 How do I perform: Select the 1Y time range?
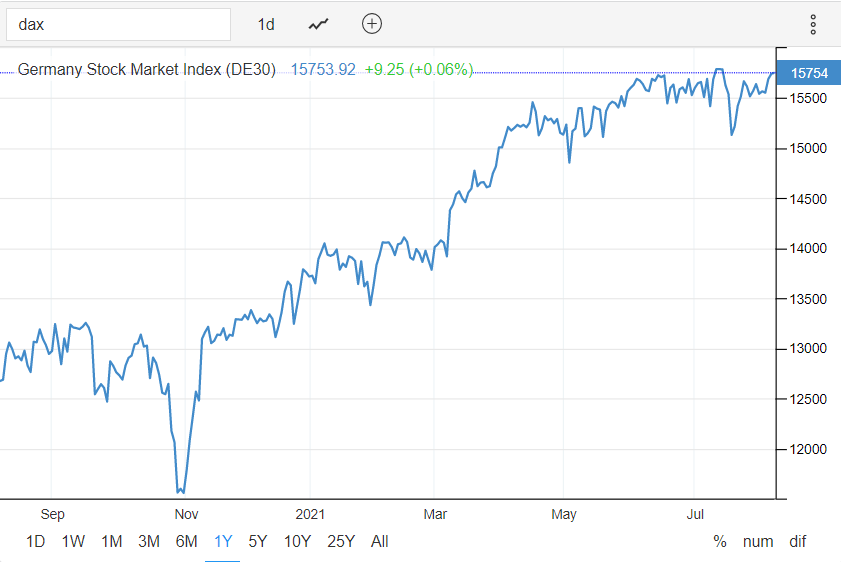[x=223, y=542]
